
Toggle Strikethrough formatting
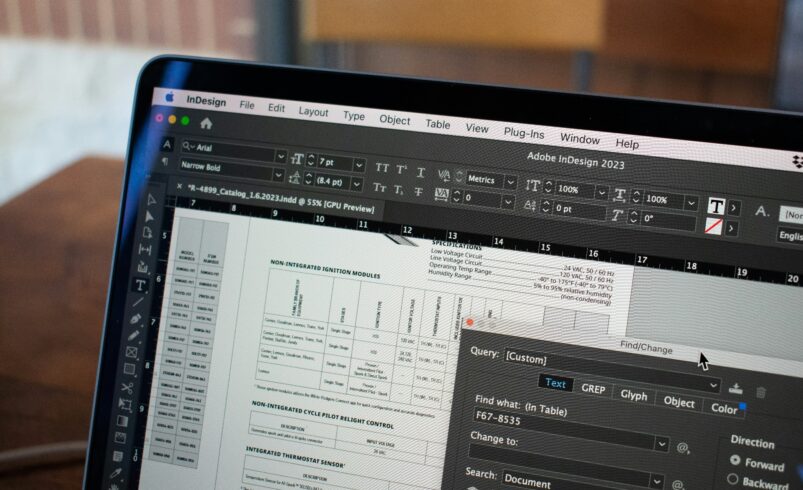point(418,192)
